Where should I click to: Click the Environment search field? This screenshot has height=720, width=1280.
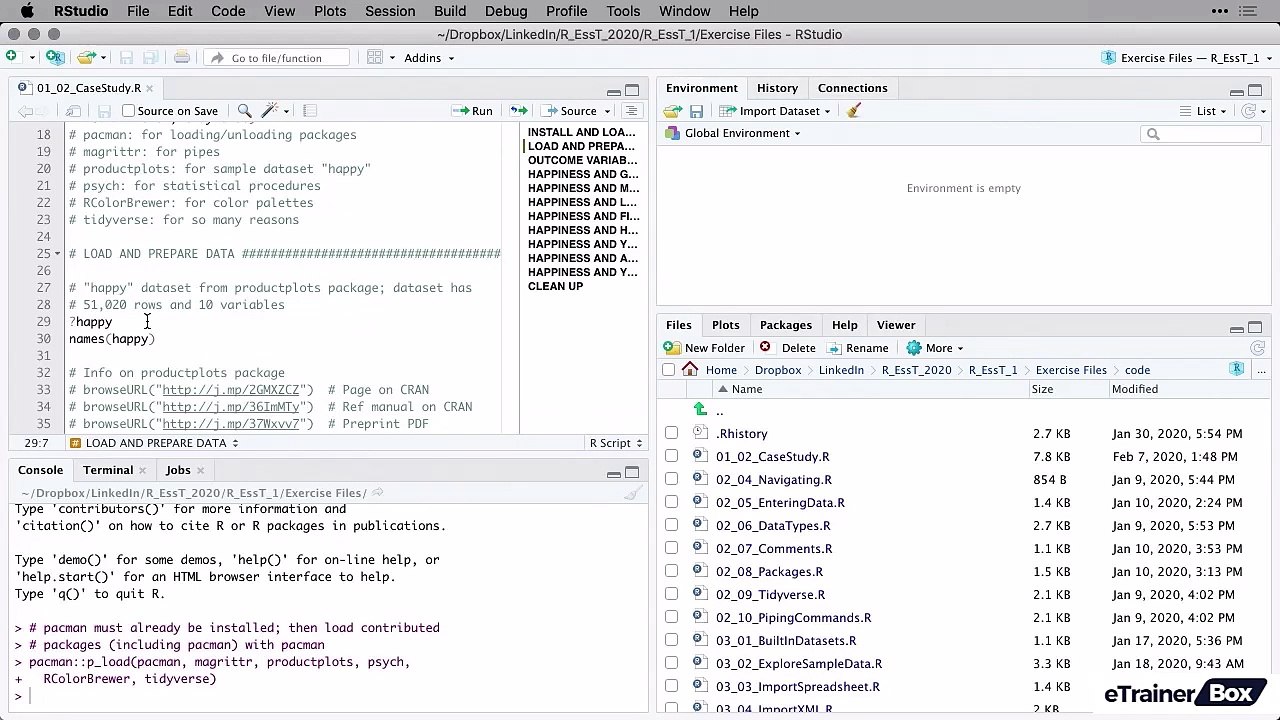(x=1202, y=133)
